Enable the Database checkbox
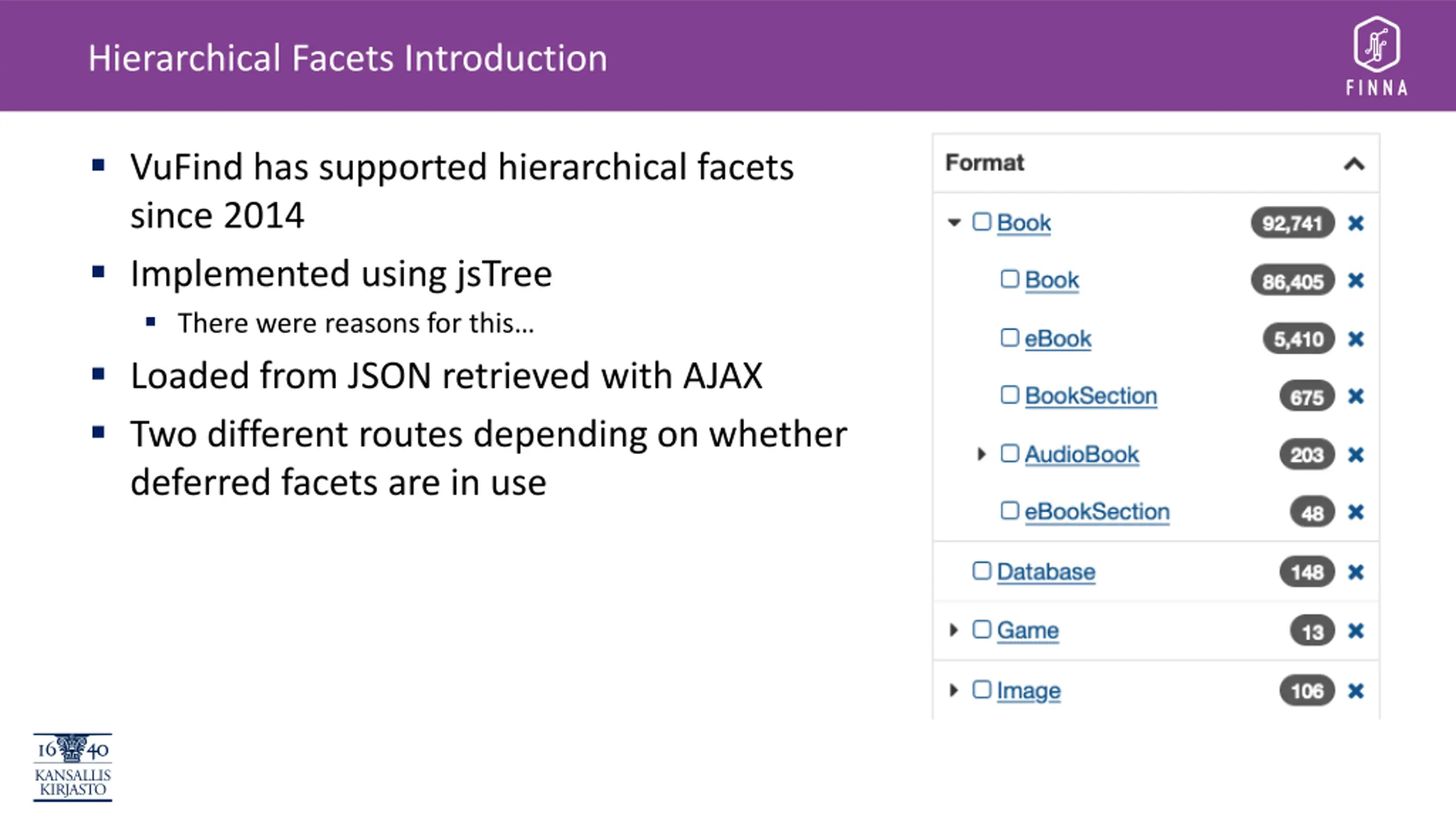 982,571
